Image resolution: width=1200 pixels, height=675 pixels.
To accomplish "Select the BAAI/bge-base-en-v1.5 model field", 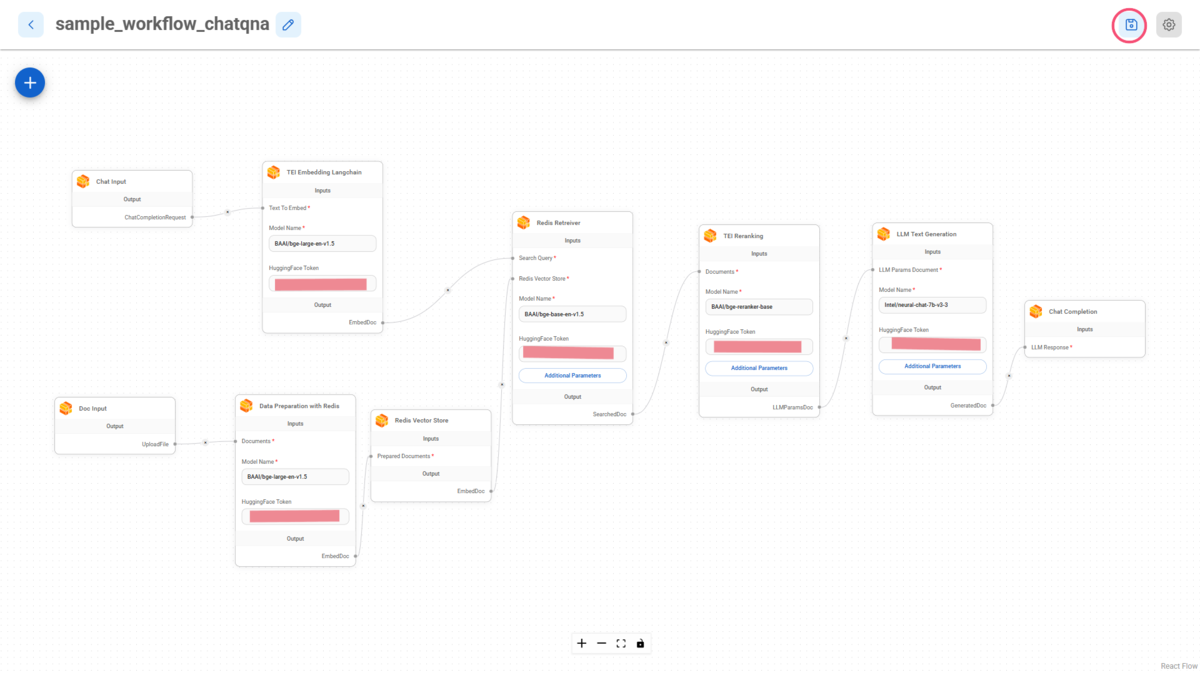I will pos(572,314).
